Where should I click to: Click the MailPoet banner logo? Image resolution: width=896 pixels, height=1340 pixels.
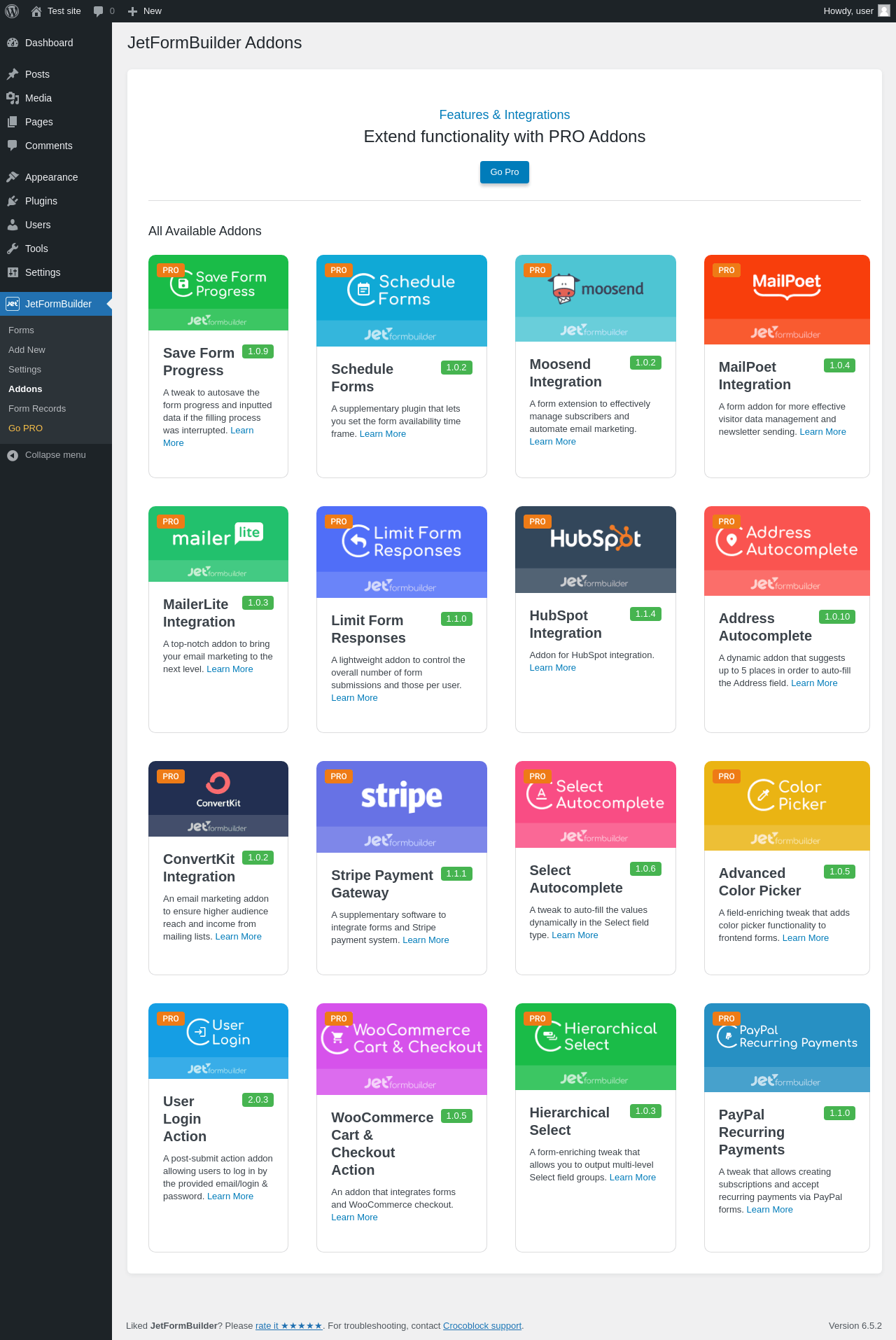tap(787, 286)
